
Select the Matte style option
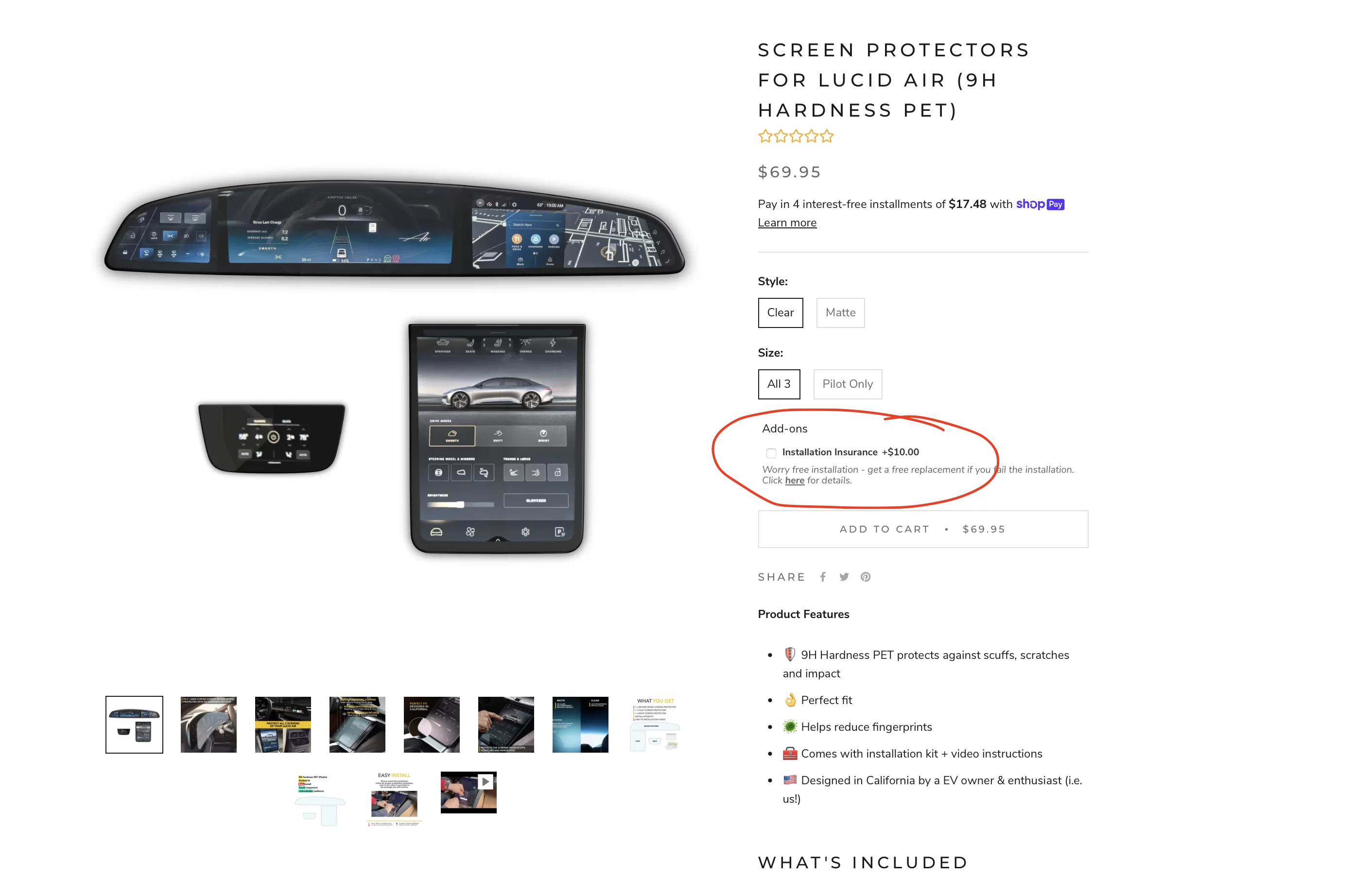tap(840, 312)
